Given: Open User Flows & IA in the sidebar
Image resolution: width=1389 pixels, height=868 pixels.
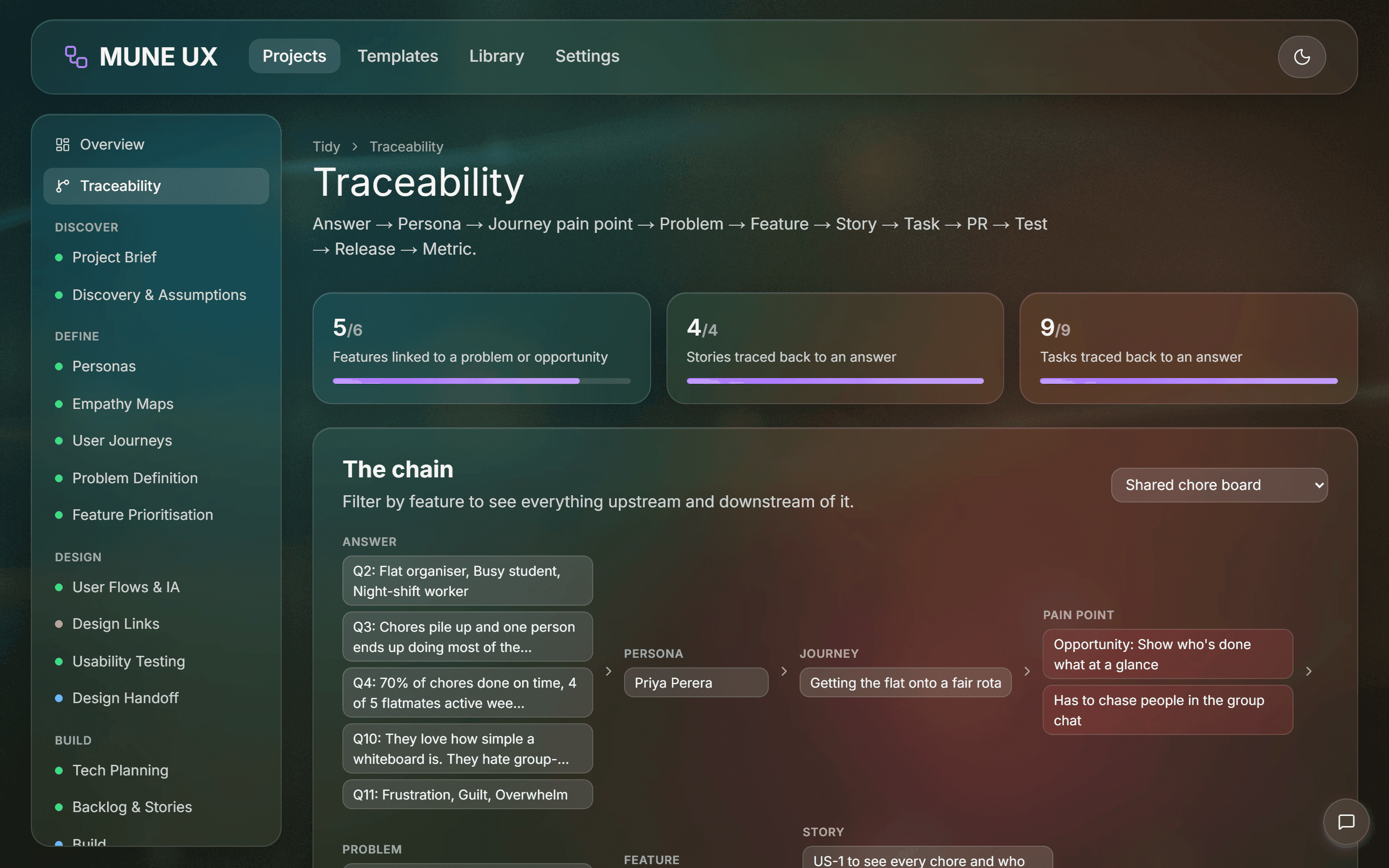Looking at the screenshot, I should click(156, 587).
